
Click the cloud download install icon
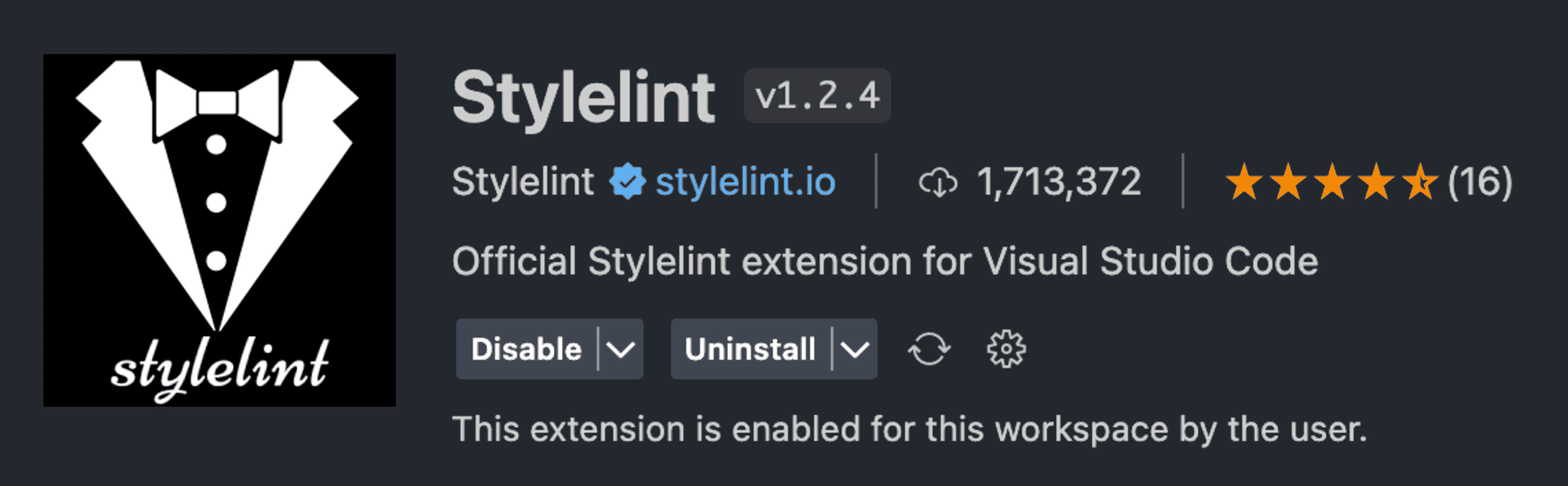pos(938,182)
